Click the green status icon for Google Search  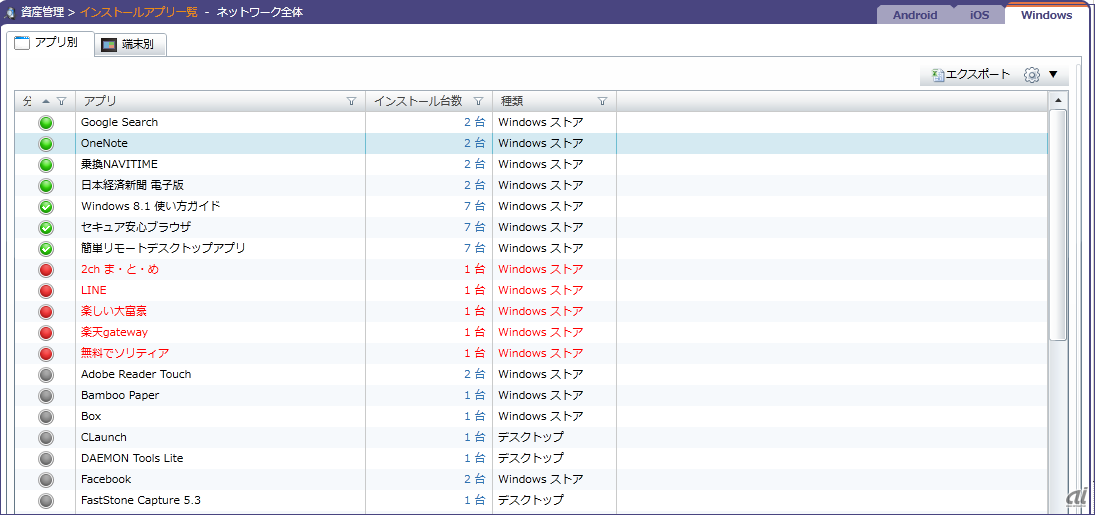pos(46,122)
